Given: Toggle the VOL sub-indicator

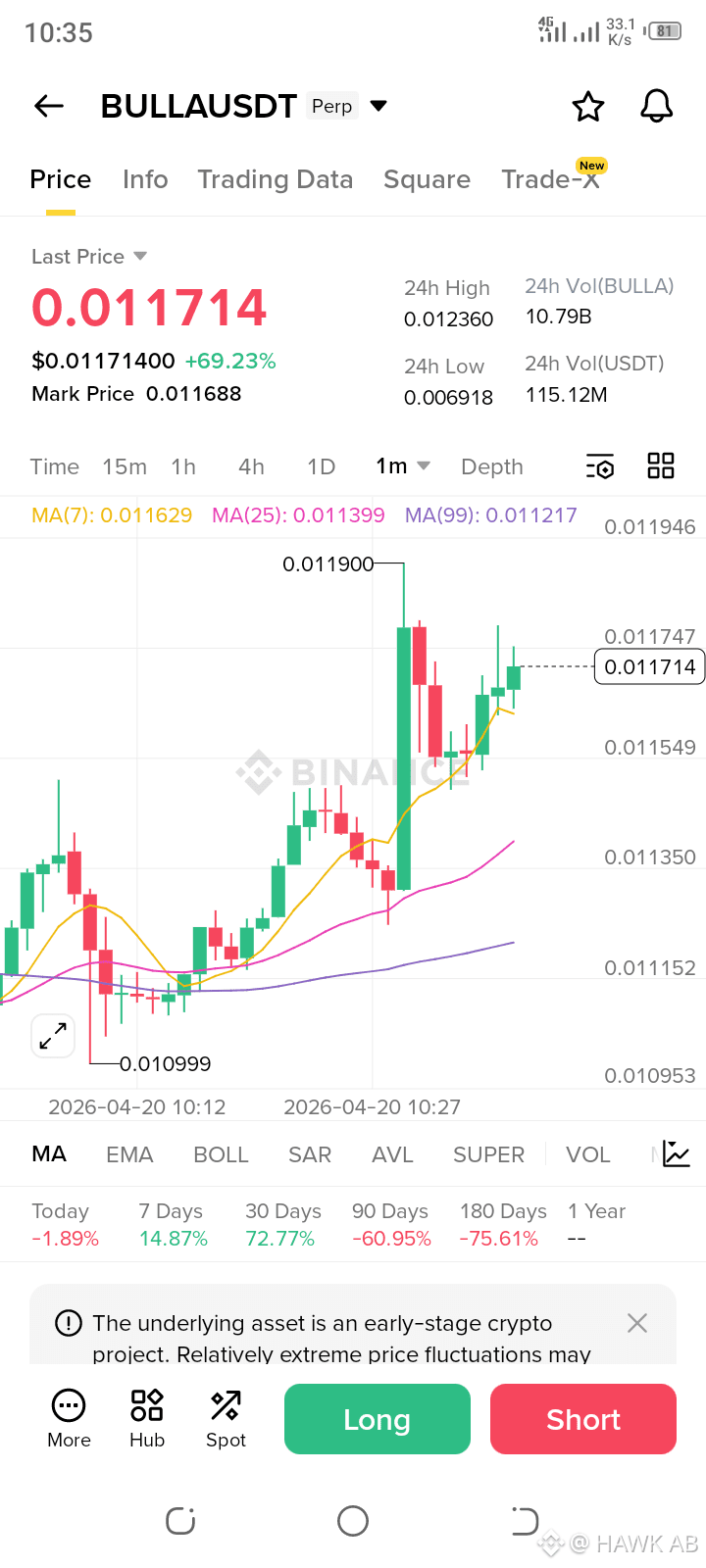Looking at the screenshot, I should click(588, 1154).
